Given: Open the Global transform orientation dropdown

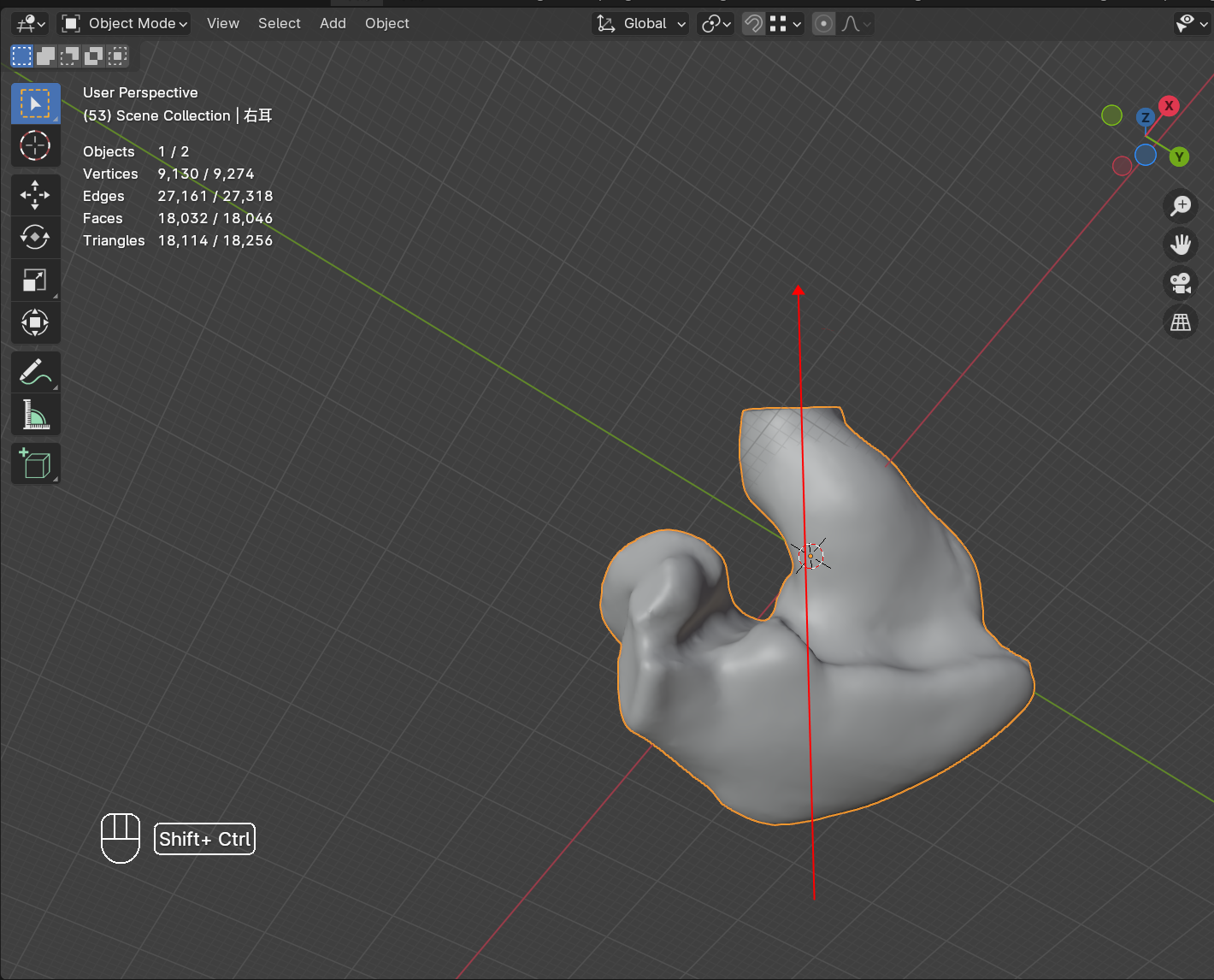Looking at the screenshot, I should 640,24.
